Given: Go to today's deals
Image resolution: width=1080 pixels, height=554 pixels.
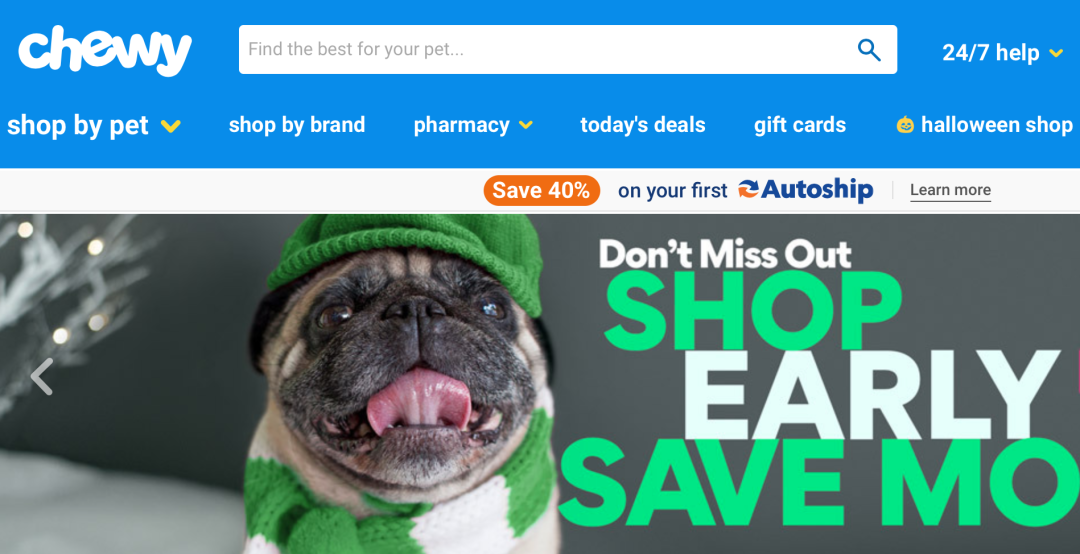Looking at the screenshot, I should coord(643,125).
